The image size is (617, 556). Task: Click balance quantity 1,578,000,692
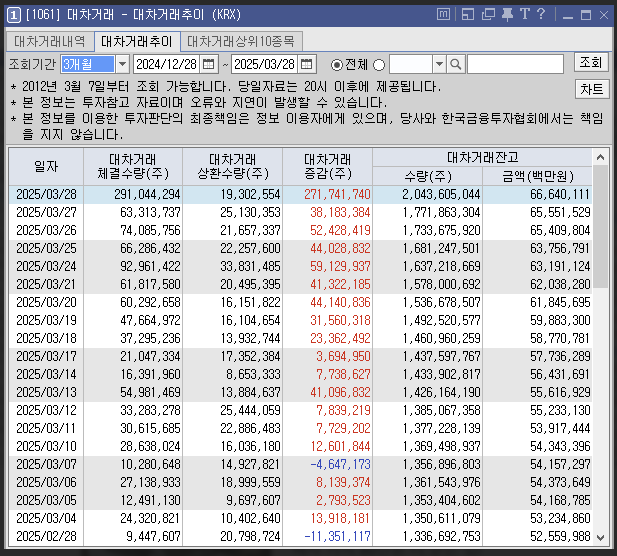coord(441,284)
